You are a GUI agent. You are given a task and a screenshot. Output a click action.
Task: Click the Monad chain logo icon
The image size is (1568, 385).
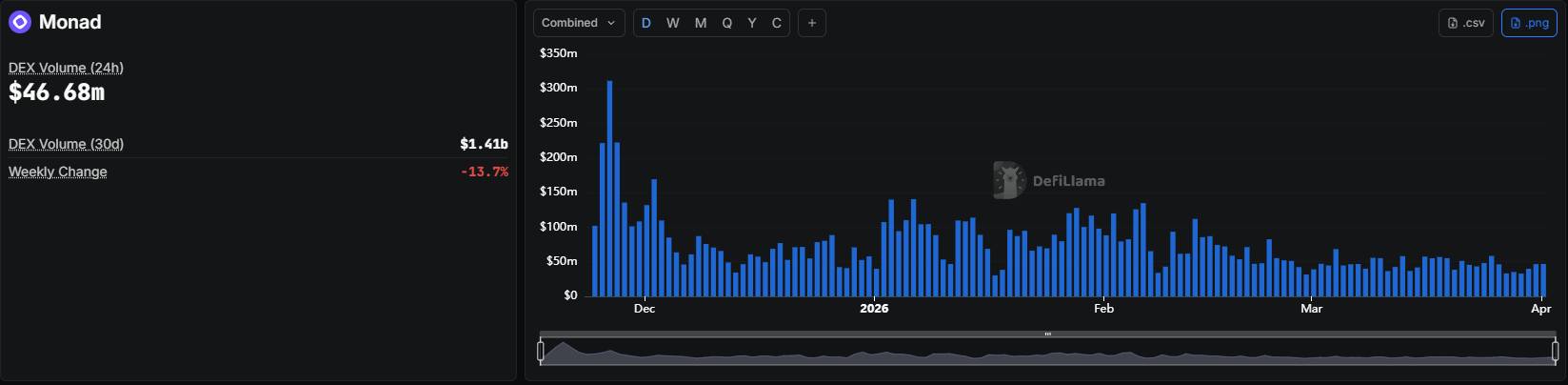(20, 22)
